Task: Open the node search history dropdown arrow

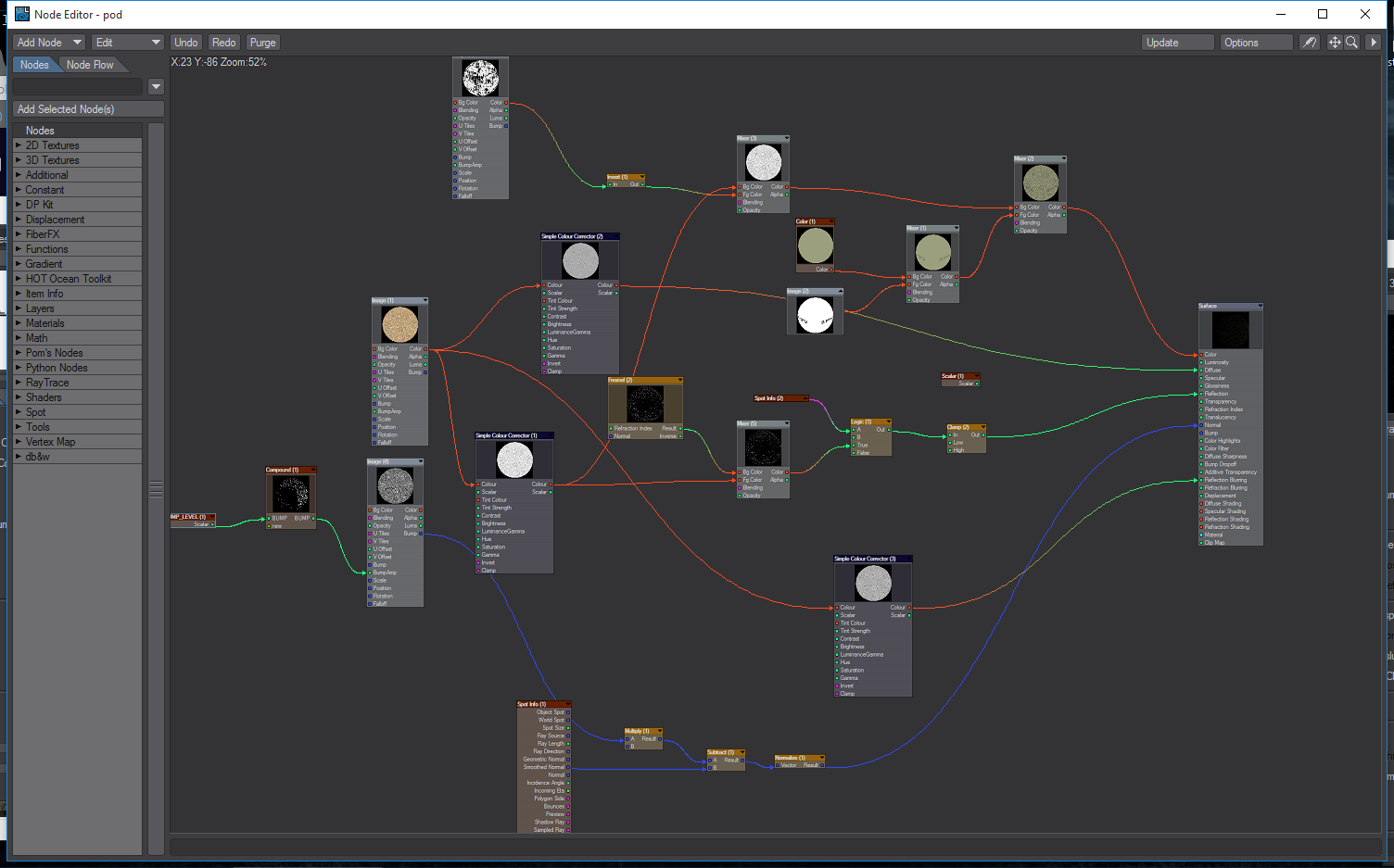Action: coord(156,87)
